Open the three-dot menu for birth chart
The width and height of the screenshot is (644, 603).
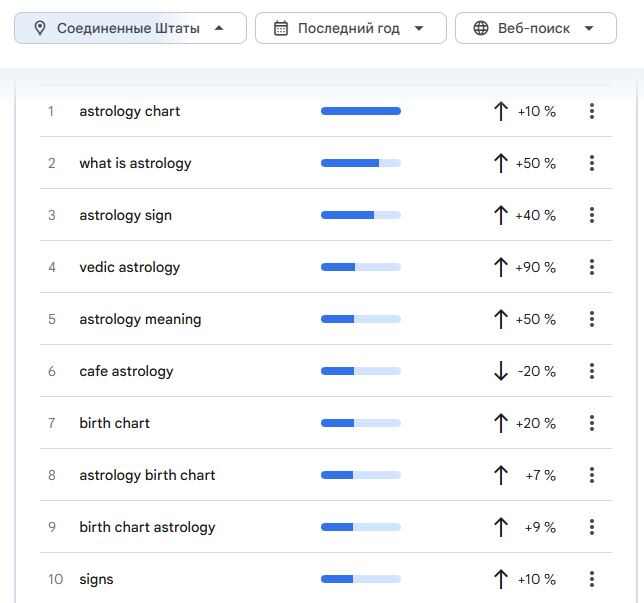pos(592,423)
